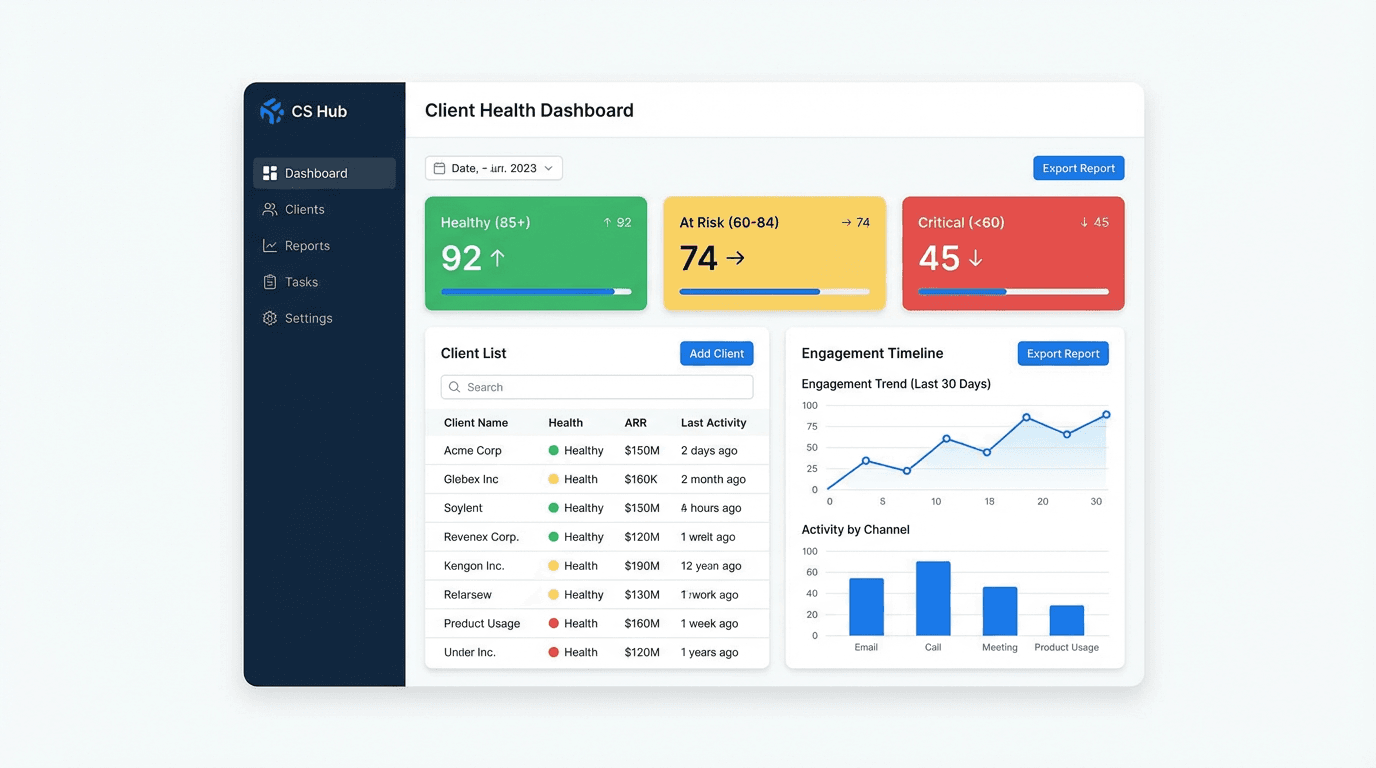Expand the Date dropdown
The width and height of the screenshot is (1376, 768).
coord(548,167)
